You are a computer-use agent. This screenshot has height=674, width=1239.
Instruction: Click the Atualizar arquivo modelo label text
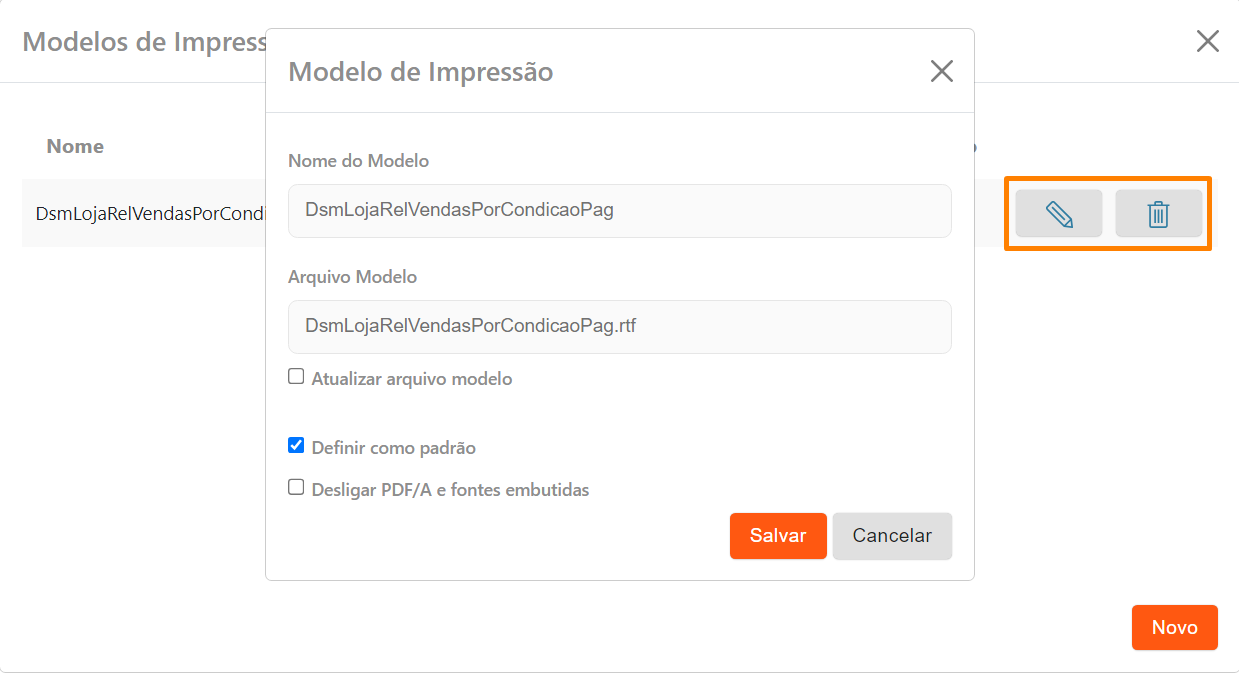pyautogui.click(x=412, y=379)
